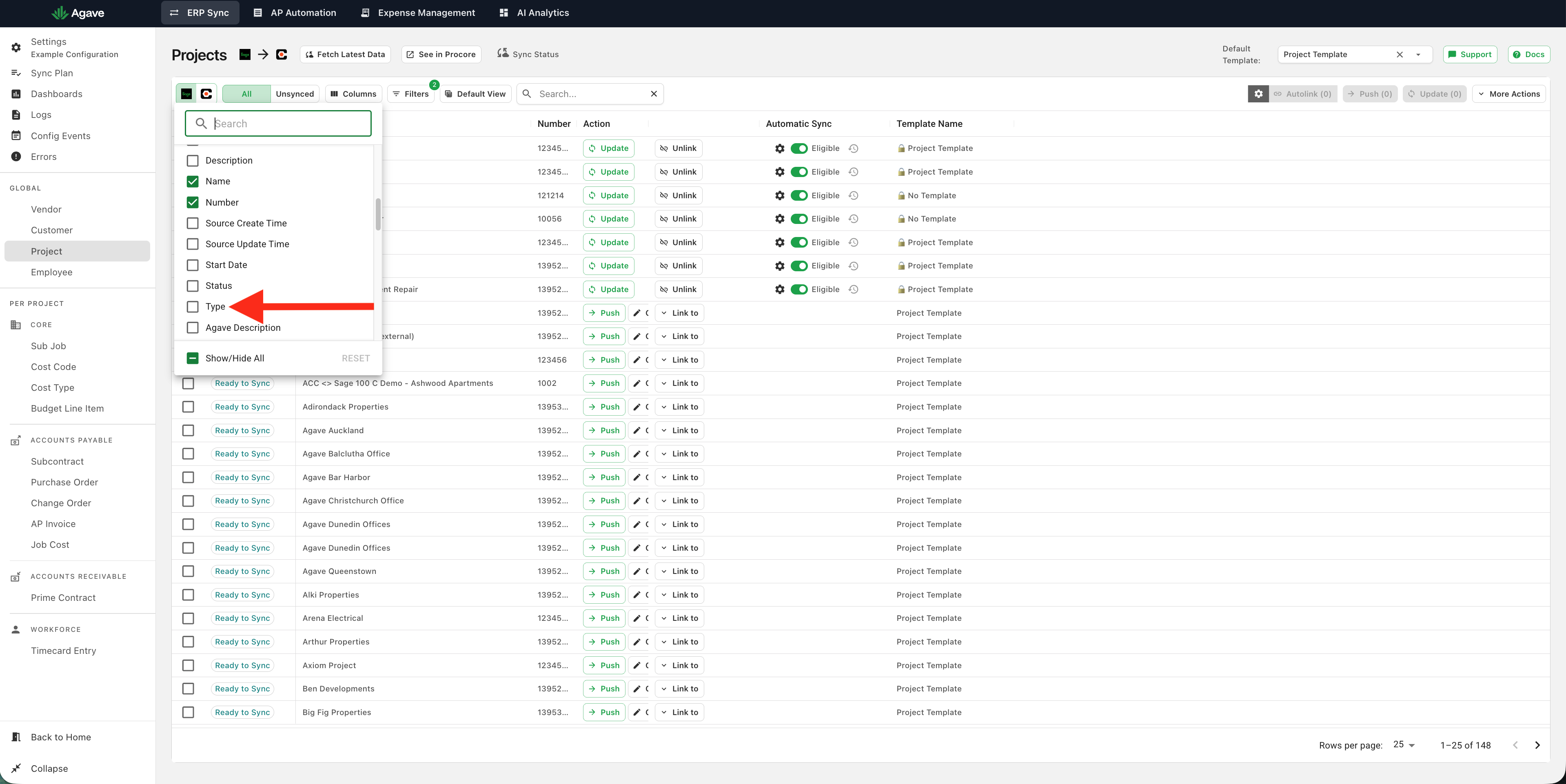The height and width of the screenshot is (784, 1566).
Task: Clear the table search with X
Action: coord(654,93)
